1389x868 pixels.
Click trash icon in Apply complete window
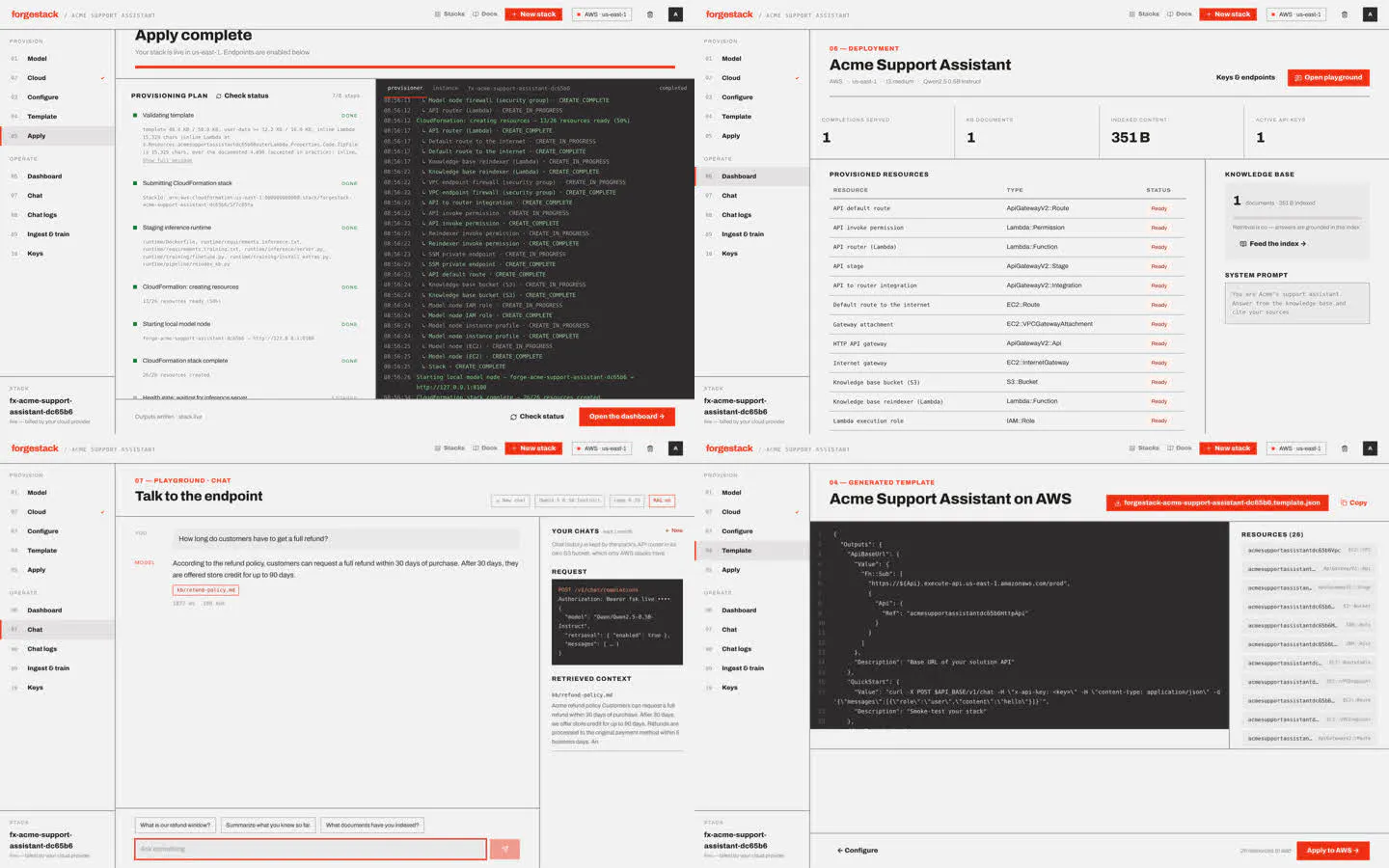649,14
